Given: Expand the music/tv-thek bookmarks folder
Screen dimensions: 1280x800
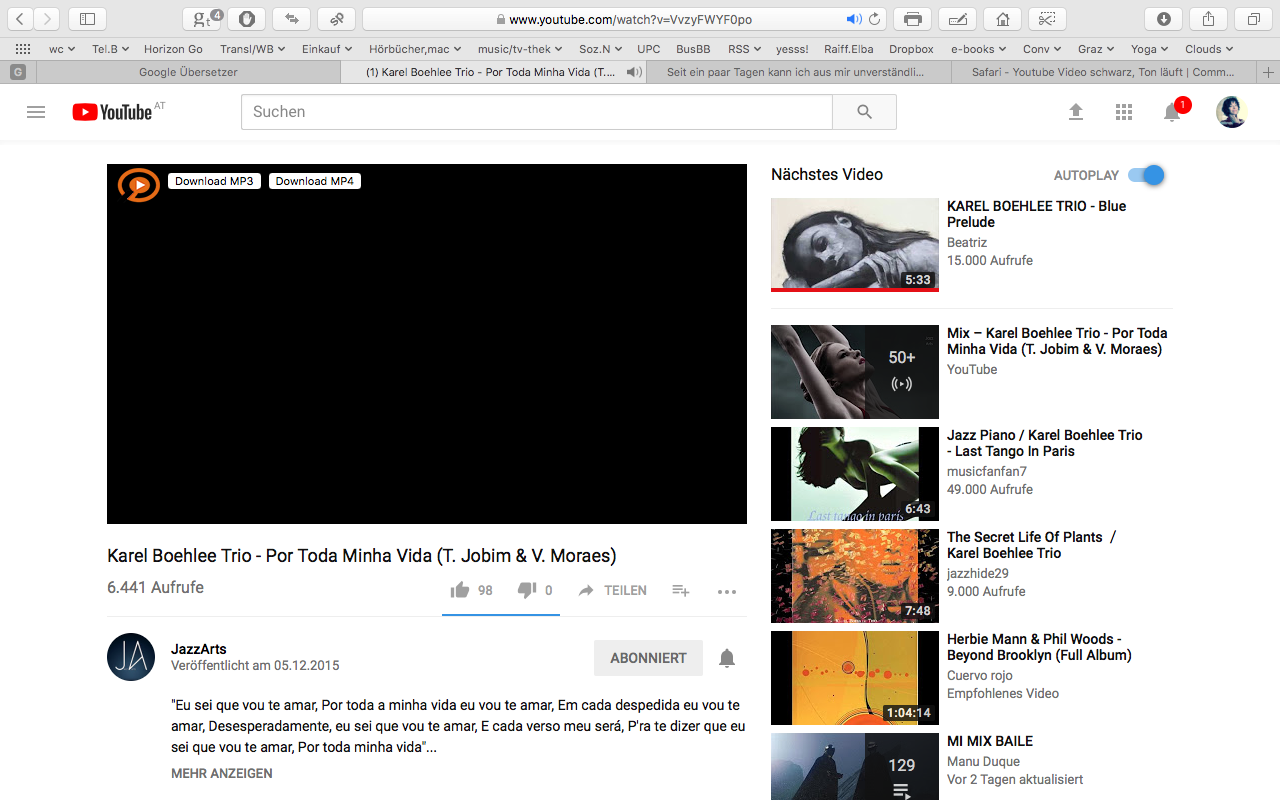Looking at the screenshot, I should point(519,49).
